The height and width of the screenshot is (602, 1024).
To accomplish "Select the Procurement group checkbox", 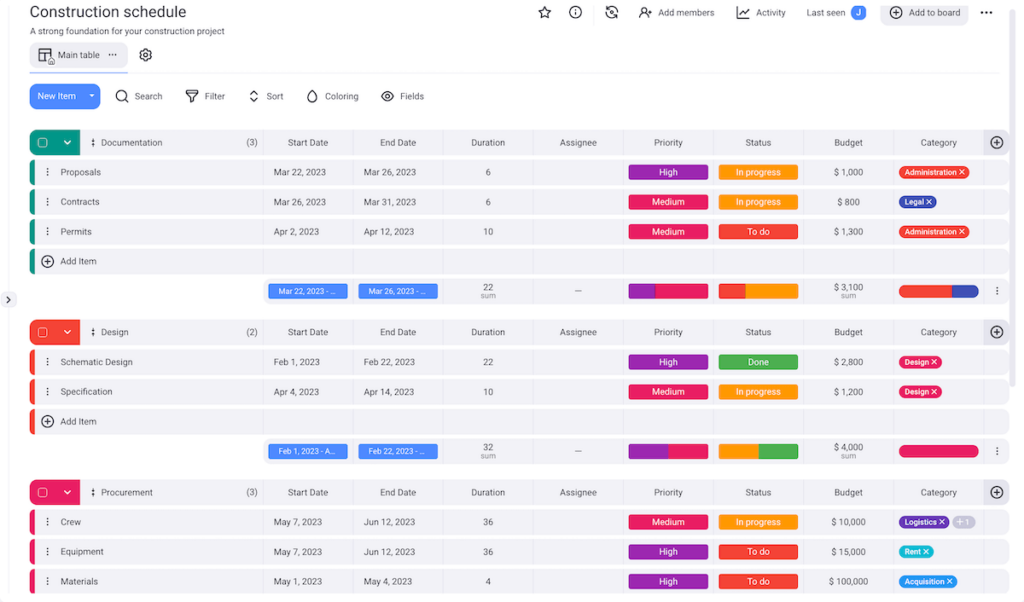I will [43, 492].
